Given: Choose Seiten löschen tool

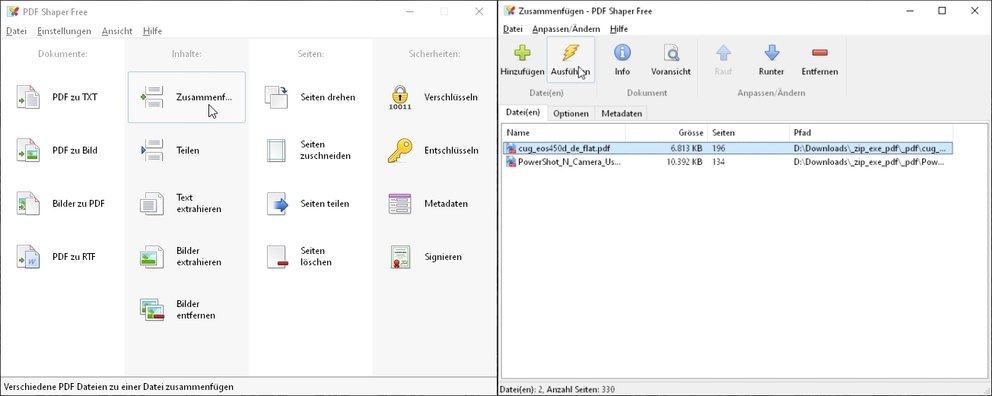Looking at the screenshot, I should coord(311,257).
